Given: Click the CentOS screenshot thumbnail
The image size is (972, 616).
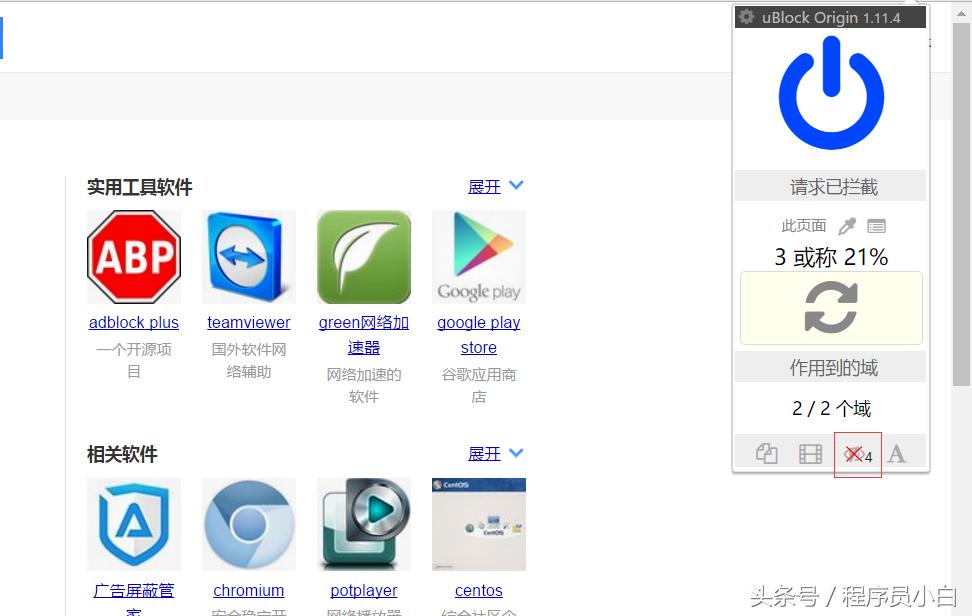Looking at the screenshot, I should pos(479,524).
